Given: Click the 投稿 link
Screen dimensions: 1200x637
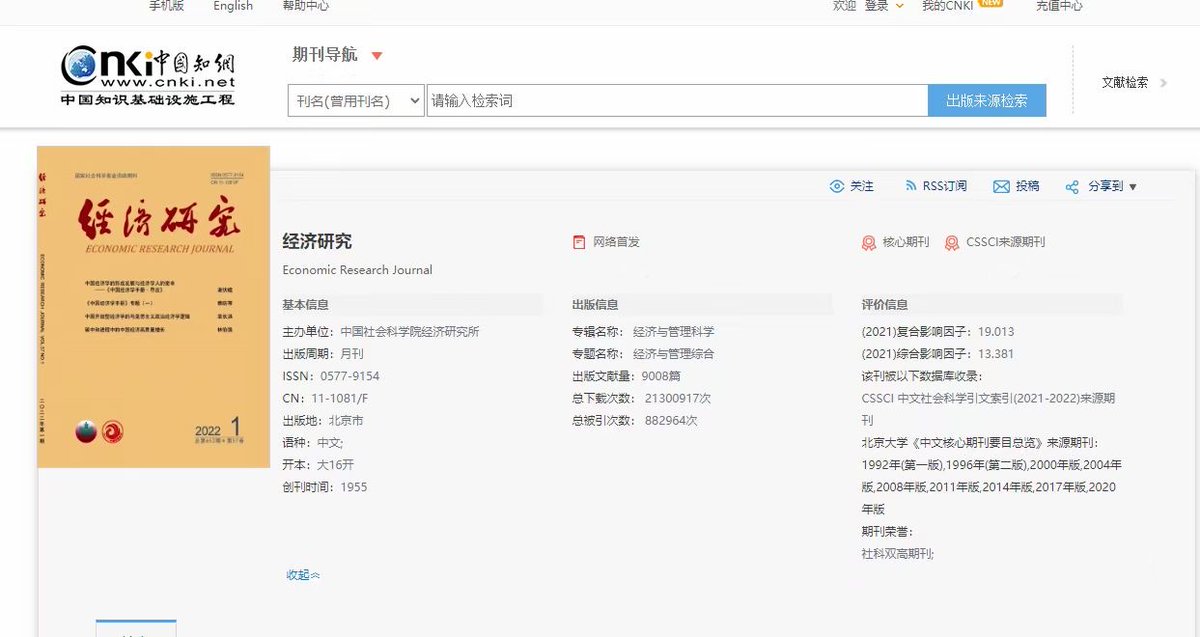Looking at the screenshot, I should point(1028,187).
